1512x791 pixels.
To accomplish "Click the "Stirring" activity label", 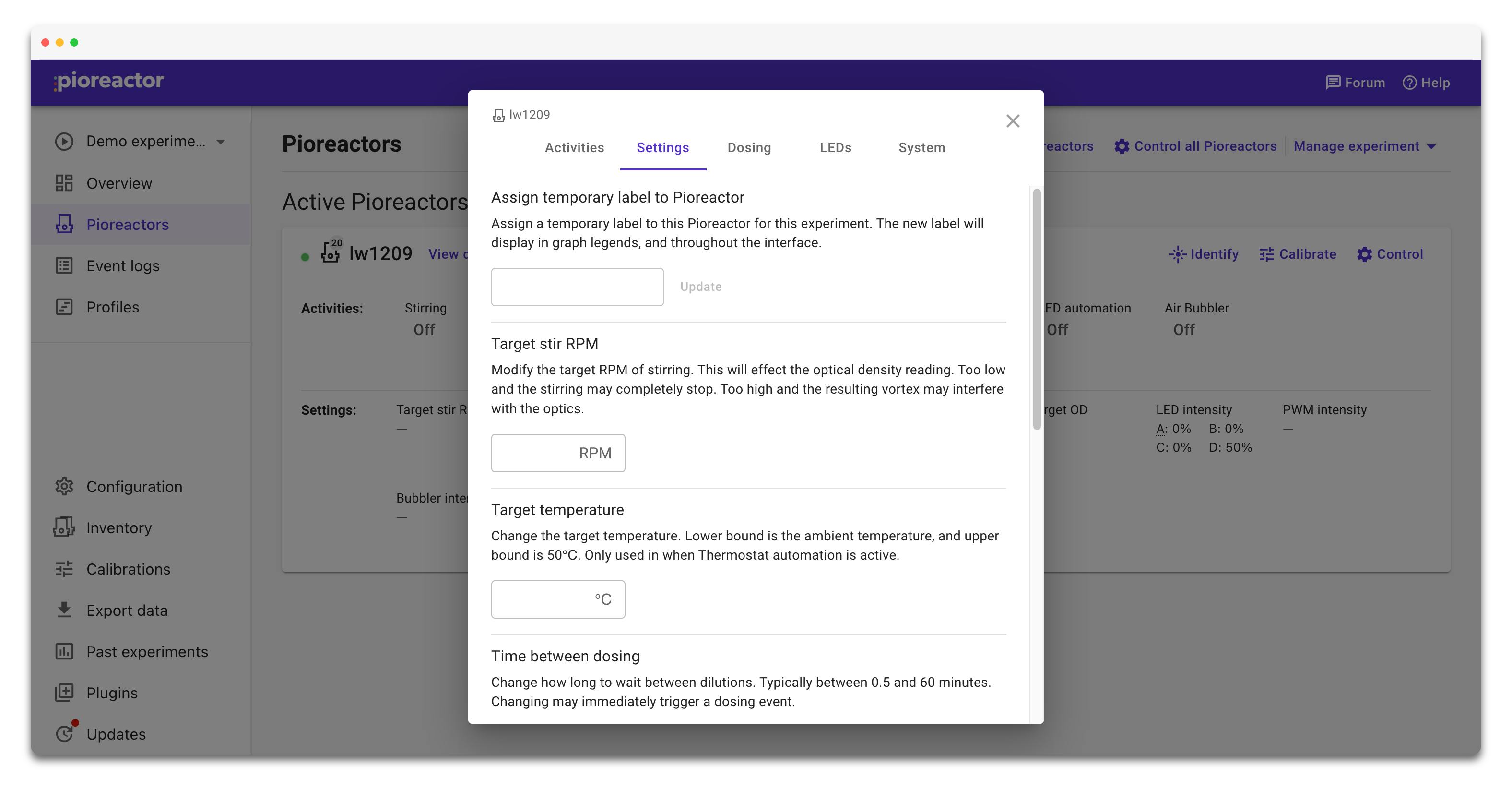I will tap(425, 308).
